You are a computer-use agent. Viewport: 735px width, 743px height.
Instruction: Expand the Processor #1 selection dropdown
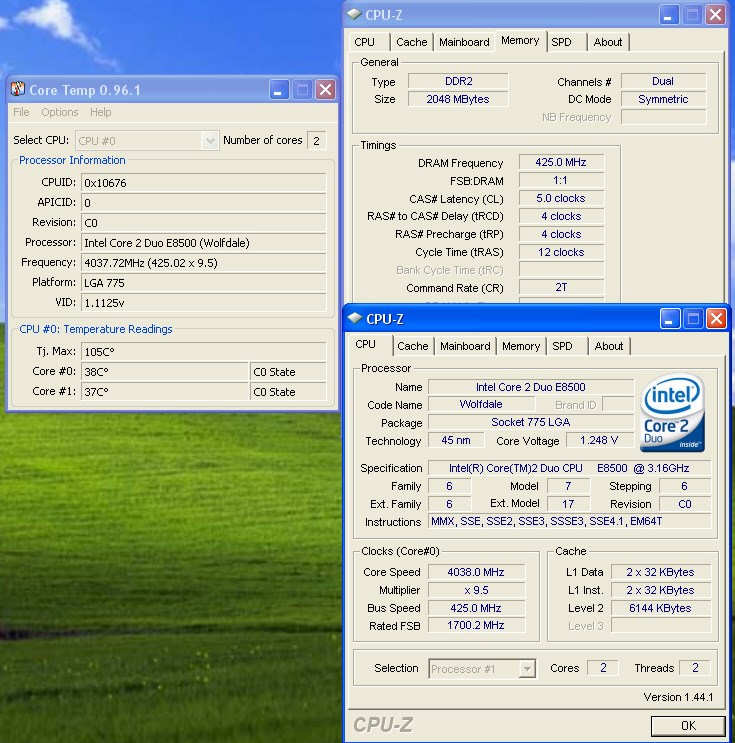click(527, 669)
